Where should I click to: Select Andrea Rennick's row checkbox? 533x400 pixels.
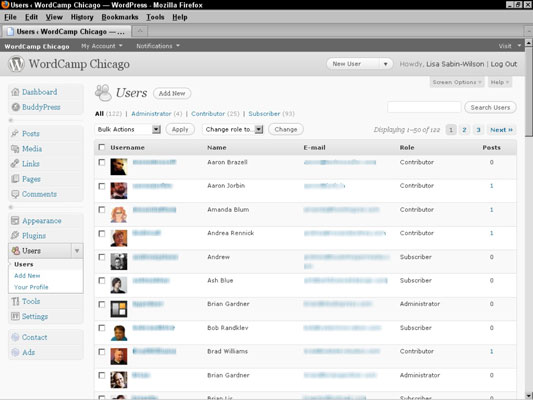click(x=101, y=233)
